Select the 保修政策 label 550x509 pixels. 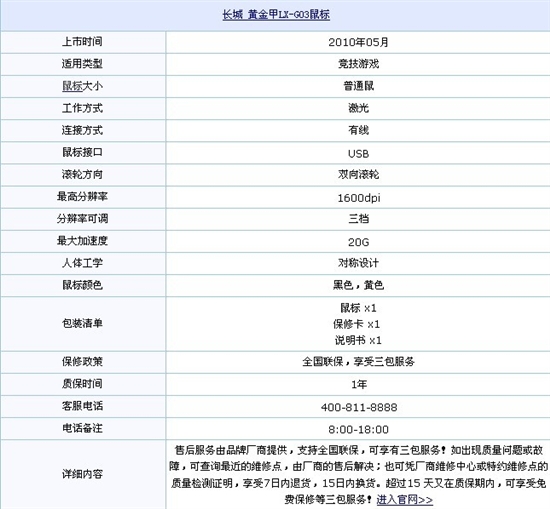(82, 362)
